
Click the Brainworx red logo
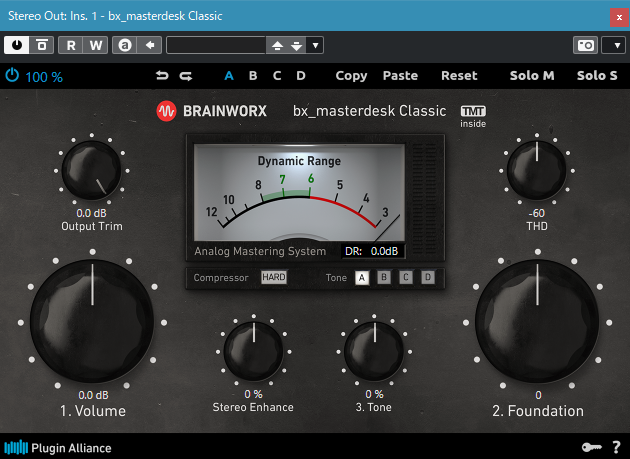(x=166, y=111)
